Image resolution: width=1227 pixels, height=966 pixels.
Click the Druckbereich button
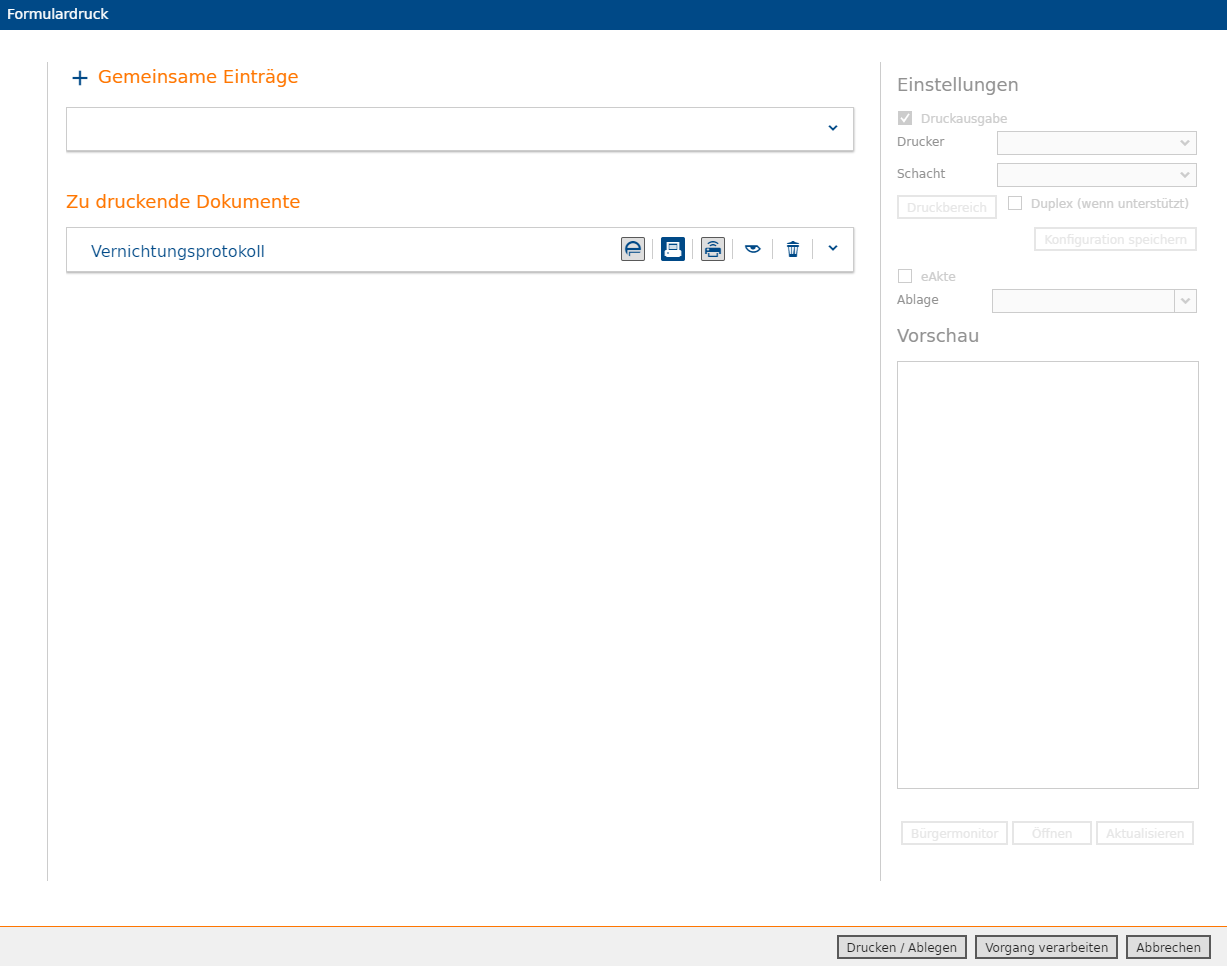947,207
